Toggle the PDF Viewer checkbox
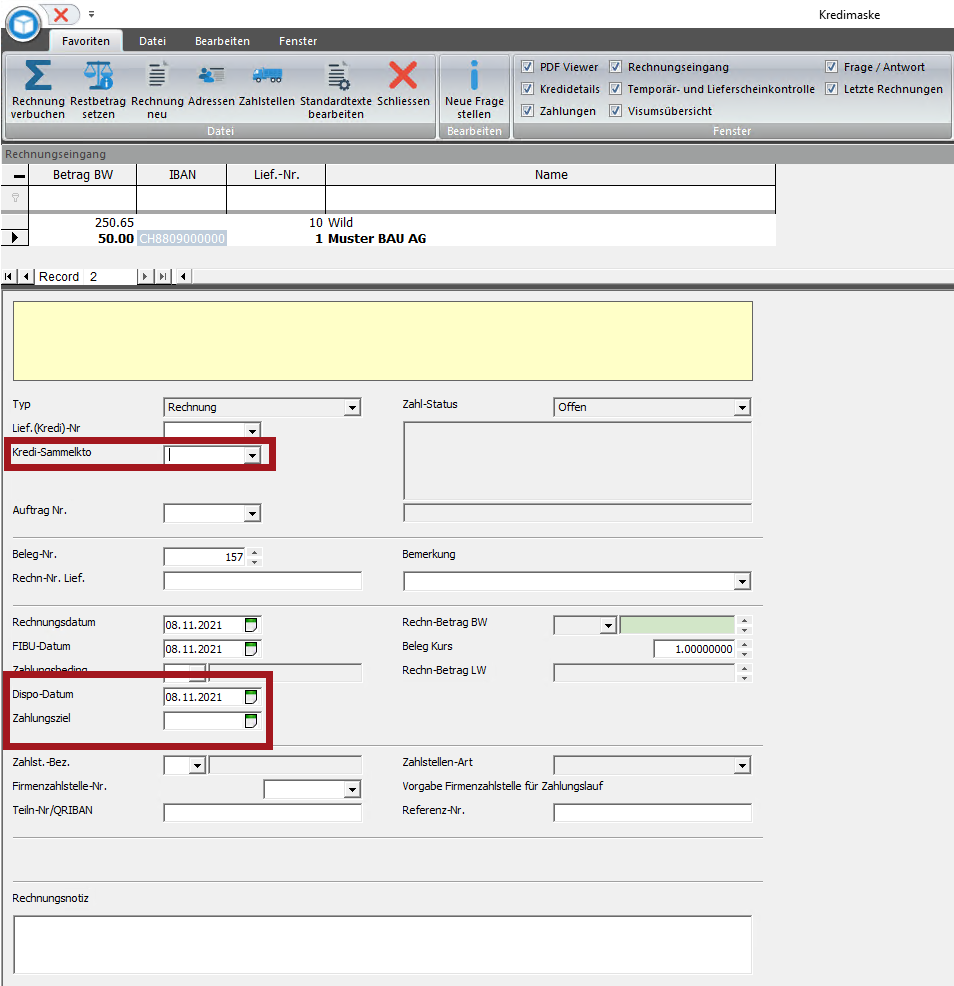 click(x=528, y=66)
